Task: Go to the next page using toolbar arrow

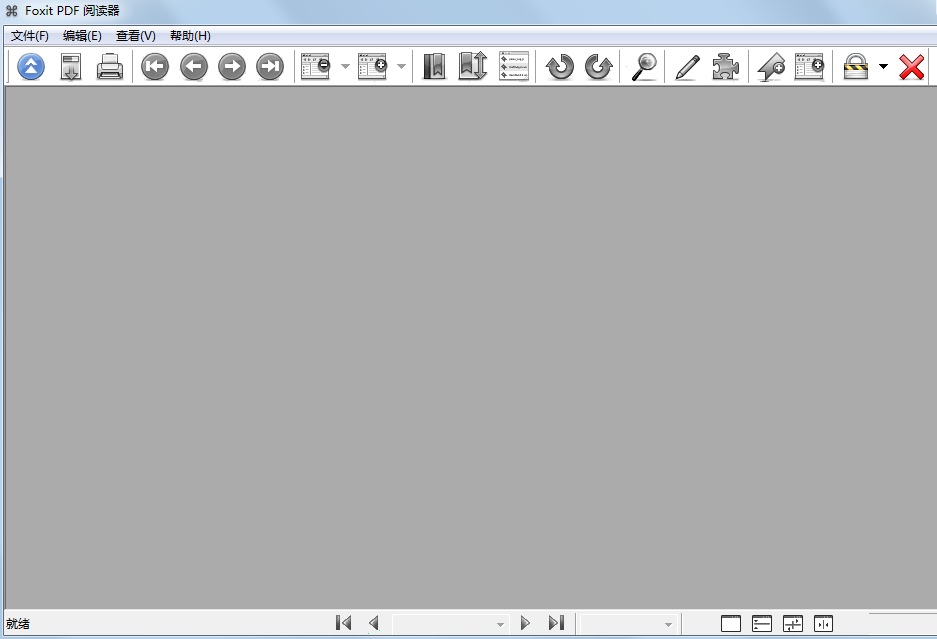Action: tap(231, 66)
